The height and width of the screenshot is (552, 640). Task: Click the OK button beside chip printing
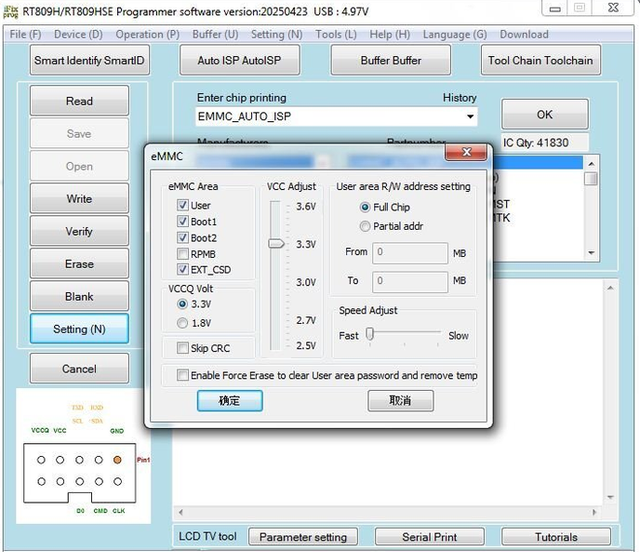(545, 114)
